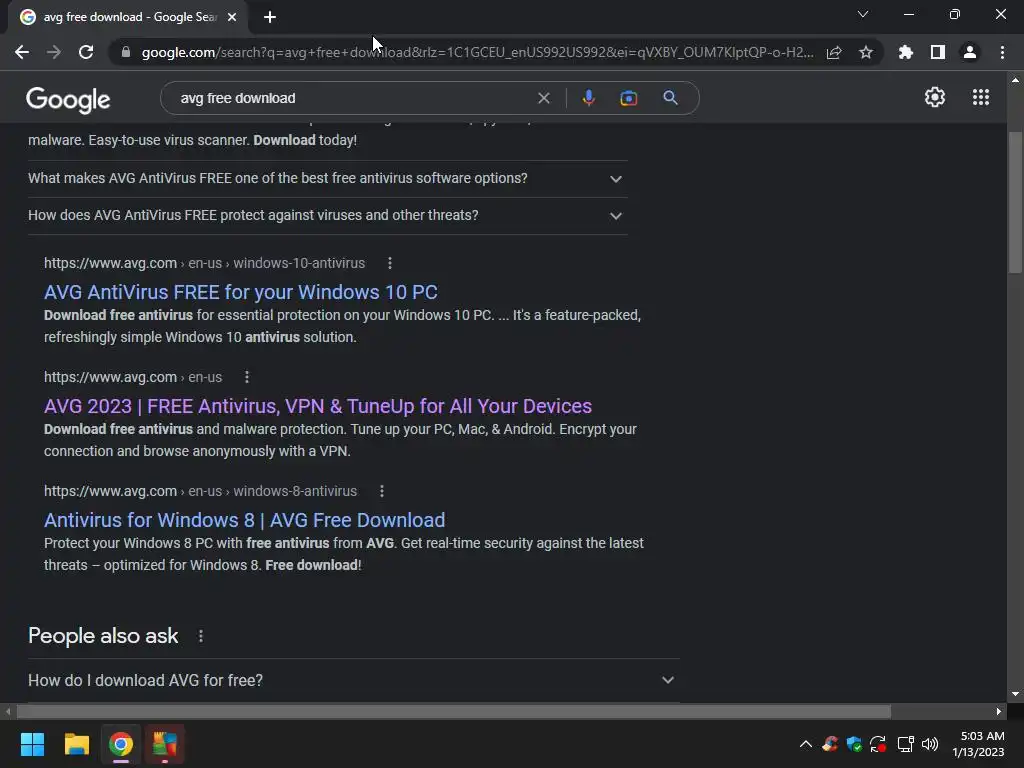Open File Explorer from the taskbar

[x=76, y=744]
